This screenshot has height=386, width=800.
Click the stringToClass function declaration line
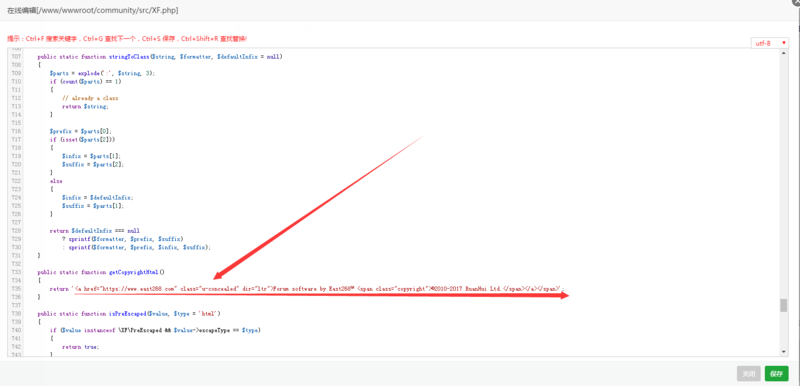point(160,57)
